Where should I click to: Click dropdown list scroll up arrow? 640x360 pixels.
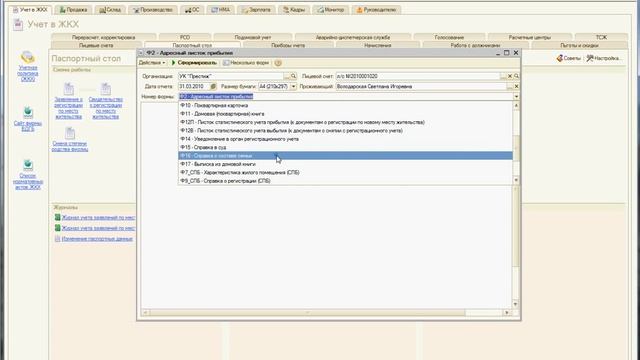(516, 105)
